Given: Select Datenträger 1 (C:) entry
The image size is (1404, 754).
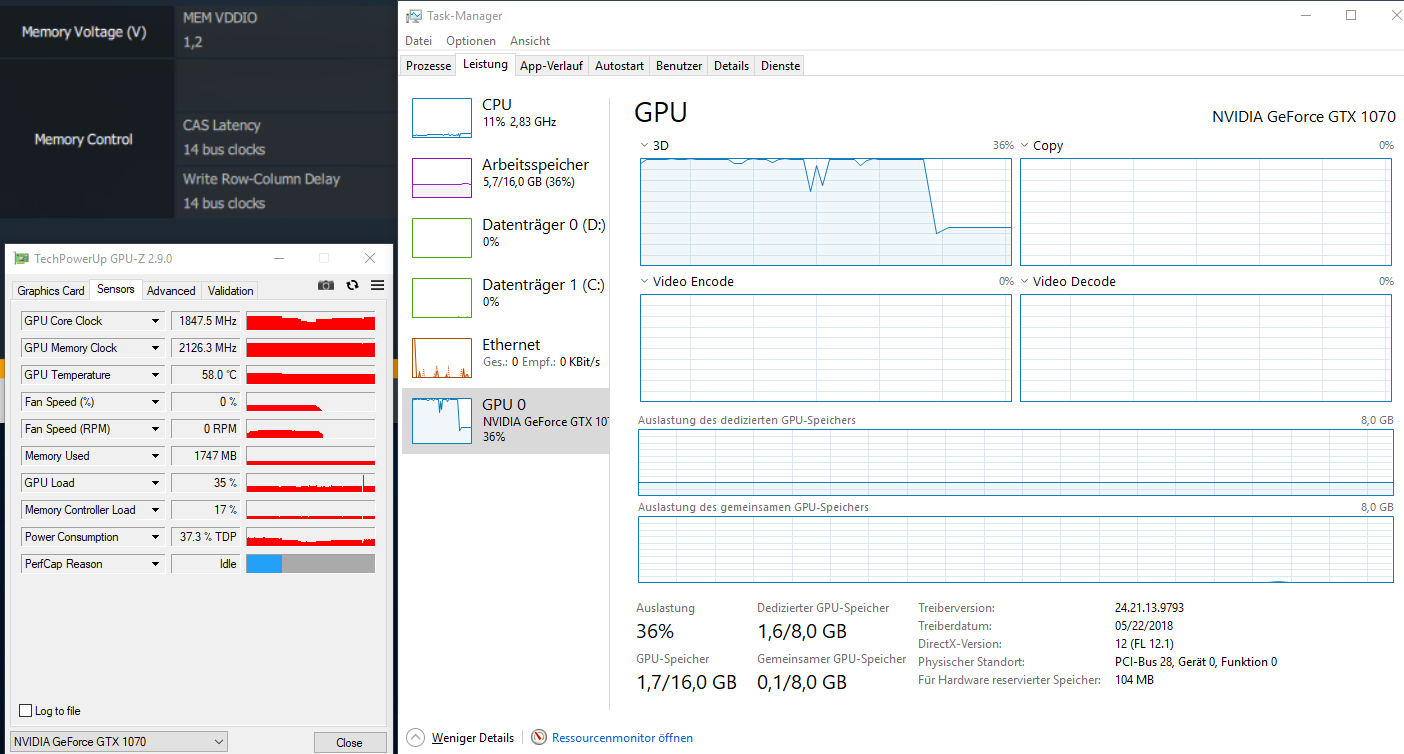Looking at the screenshot, I should tap(506, 298).
